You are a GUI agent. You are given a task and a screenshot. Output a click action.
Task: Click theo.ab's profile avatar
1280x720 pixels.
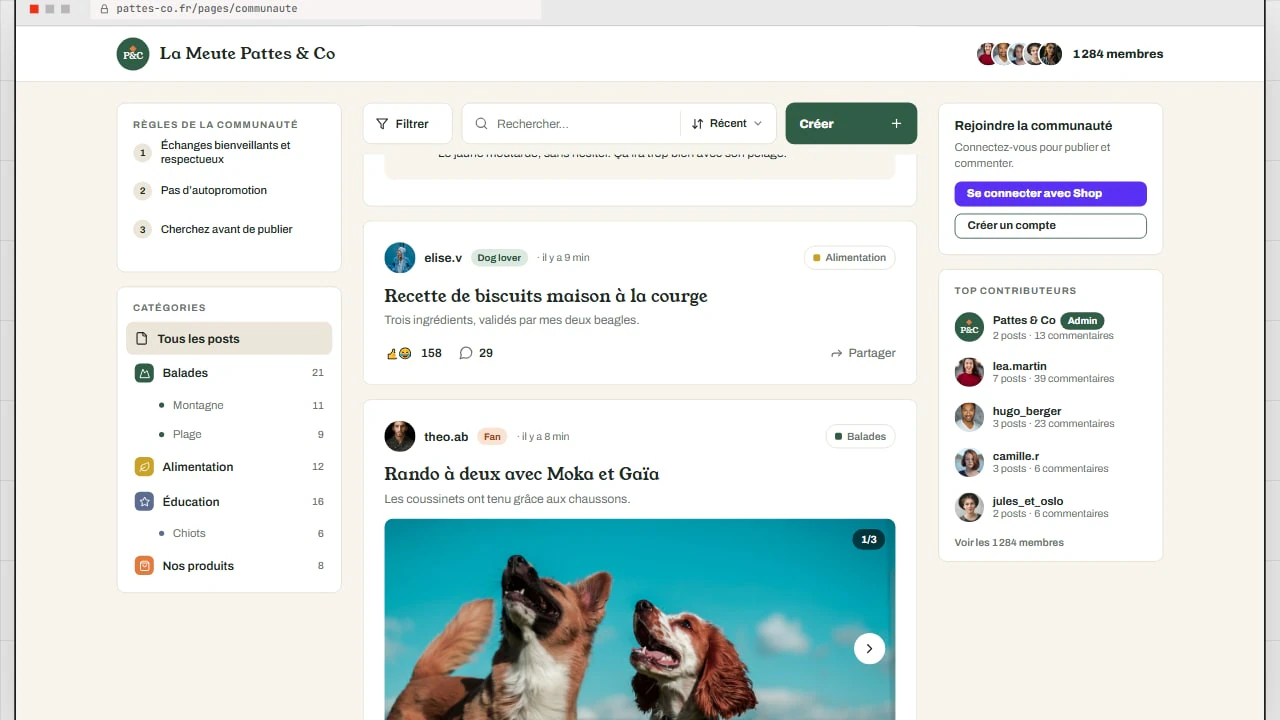point(400,437)
